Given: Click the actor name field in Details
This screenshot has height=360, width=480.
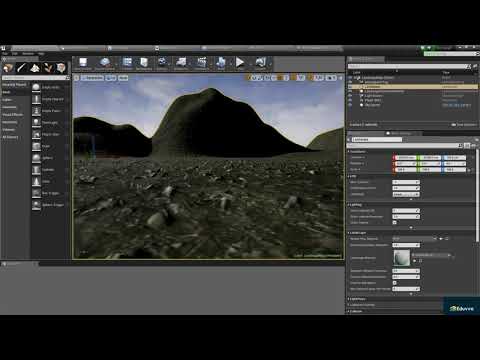Looking at the screenshot, I should click(377, 140).
